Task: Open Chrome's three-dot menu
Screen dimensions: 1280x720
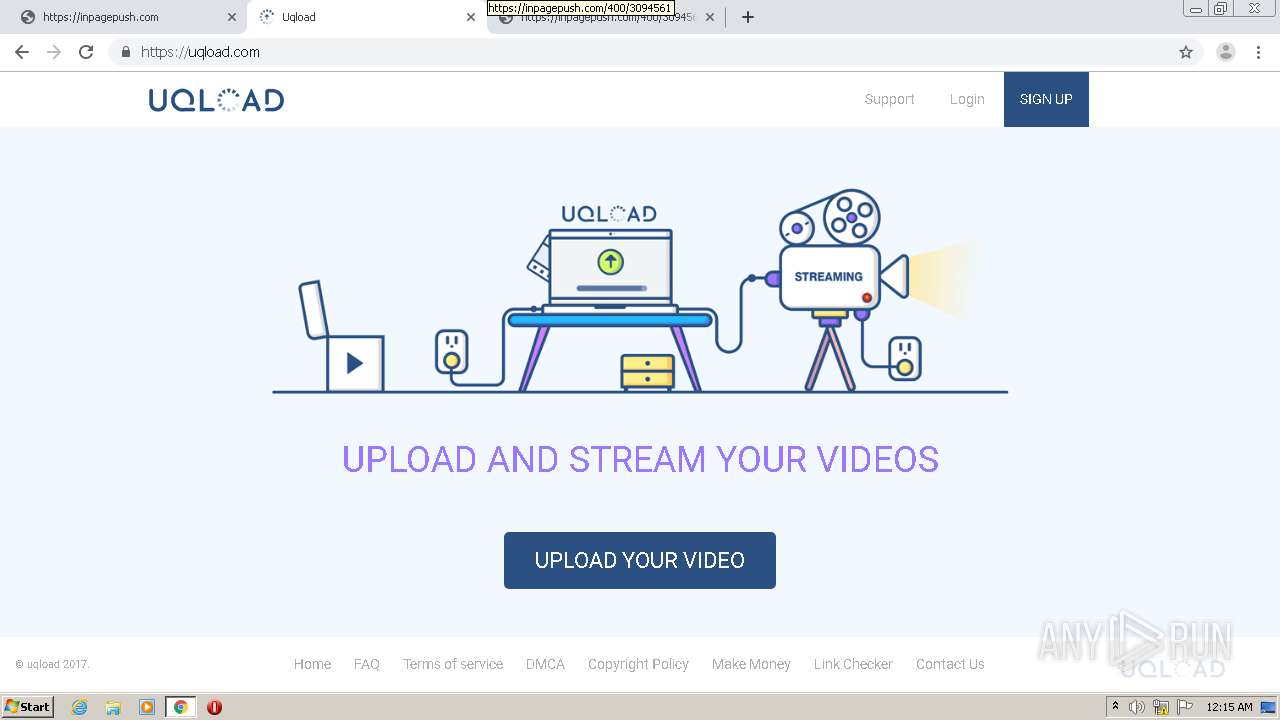Action: [1258, 52]
